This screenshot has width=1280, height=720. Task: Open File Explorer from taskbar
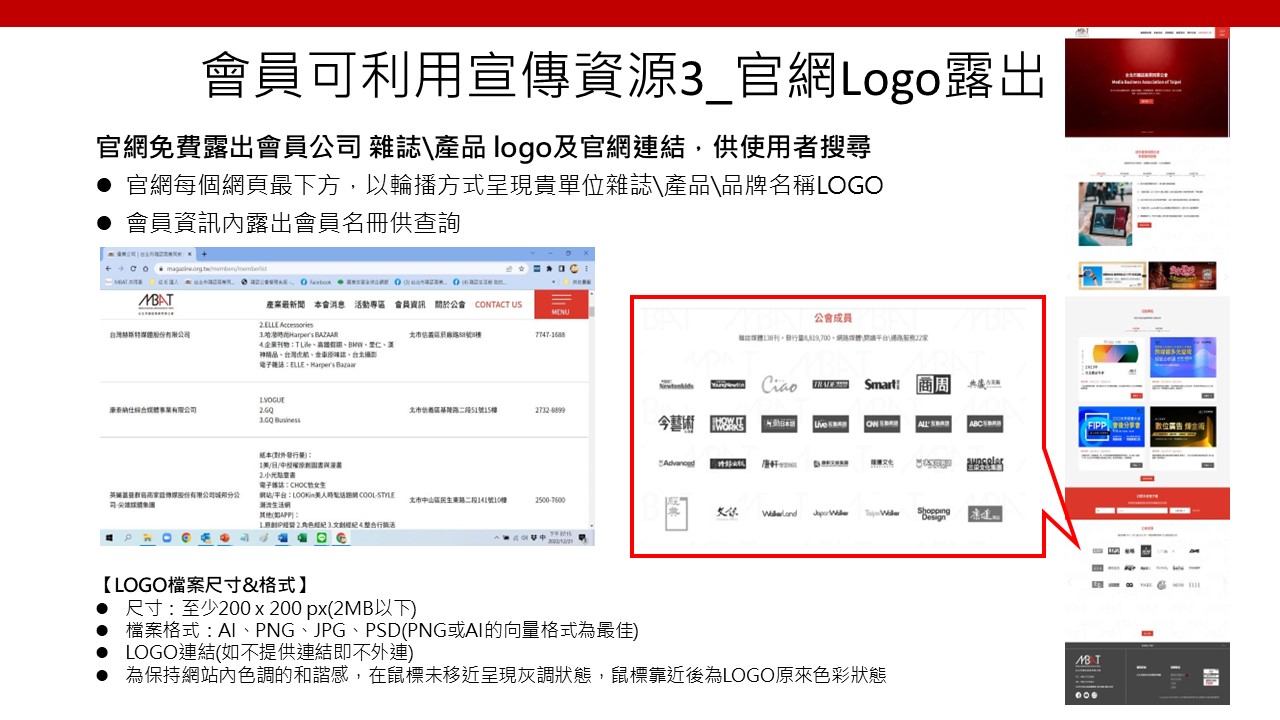(147, 538)
